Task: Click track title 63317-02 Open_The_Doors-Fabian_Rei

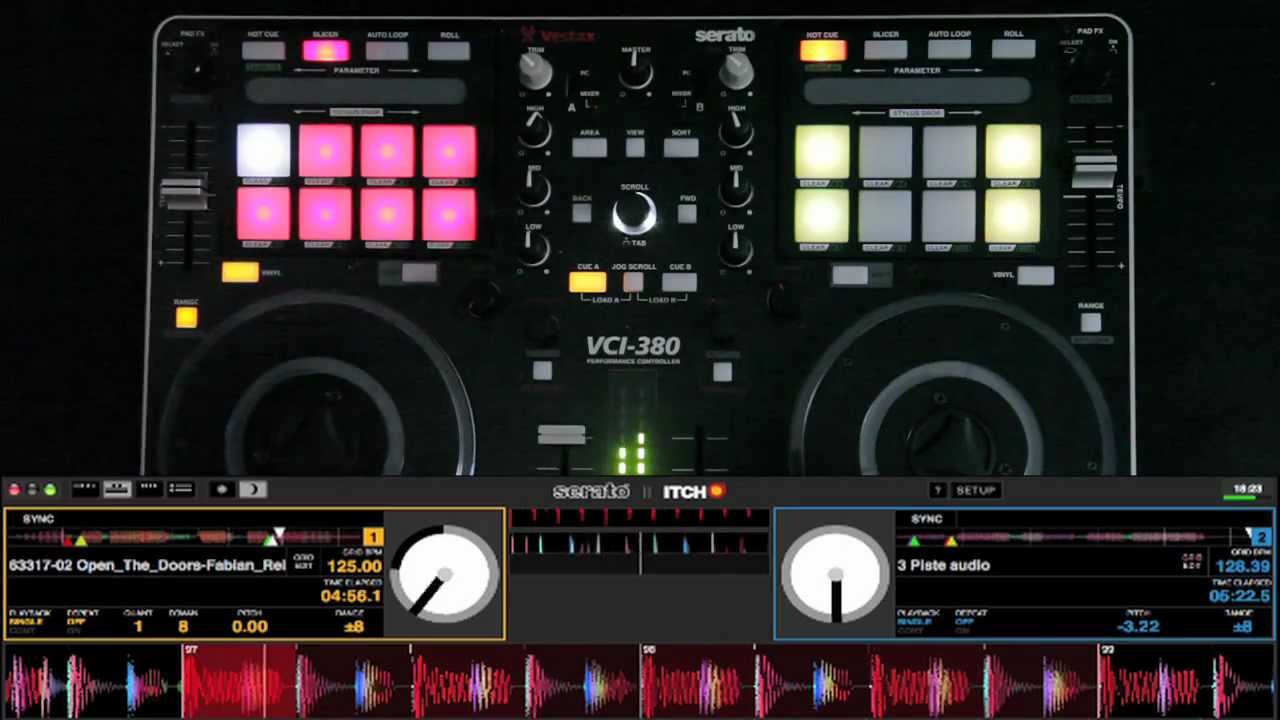Action: click(x=147, y=565)
